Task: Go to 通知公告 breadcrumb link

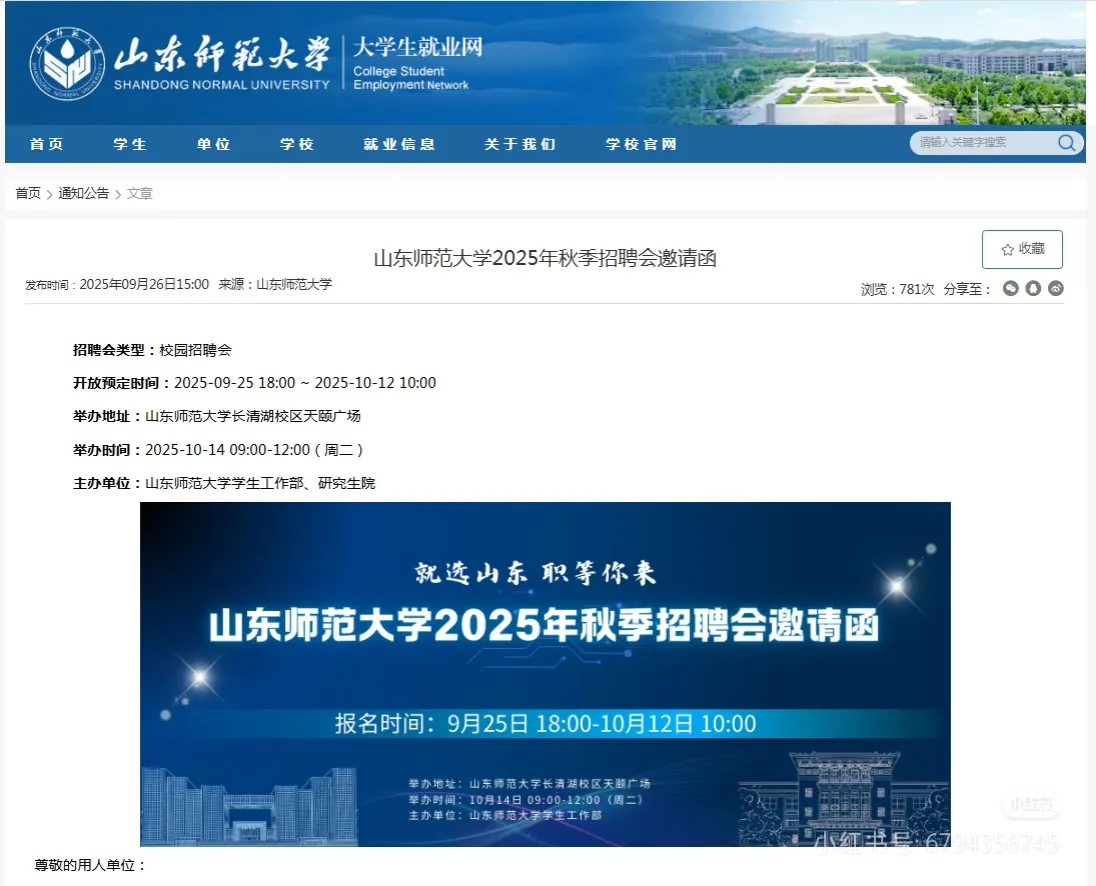Action: tap(83, 193)
